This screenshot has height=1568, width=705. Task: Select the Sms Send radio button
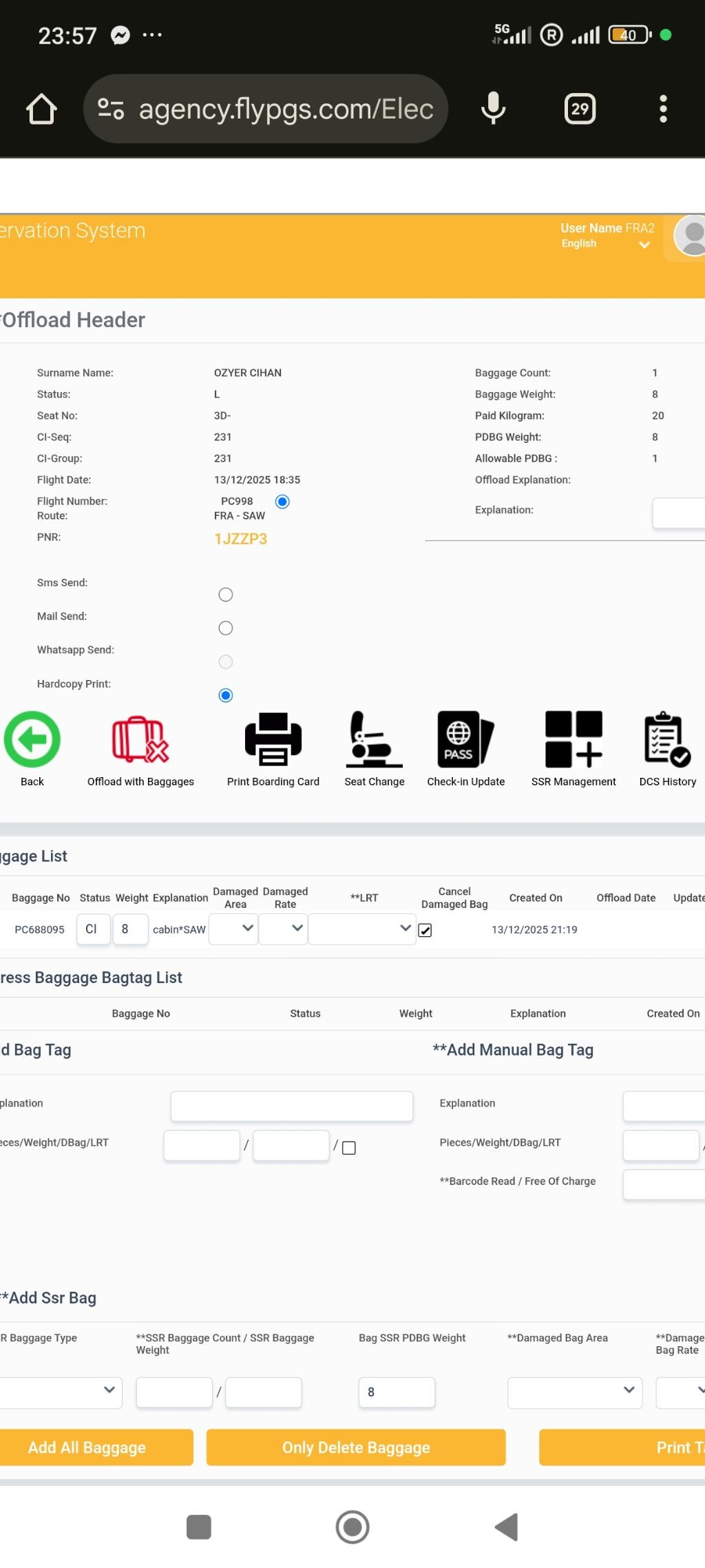[225, 595]
